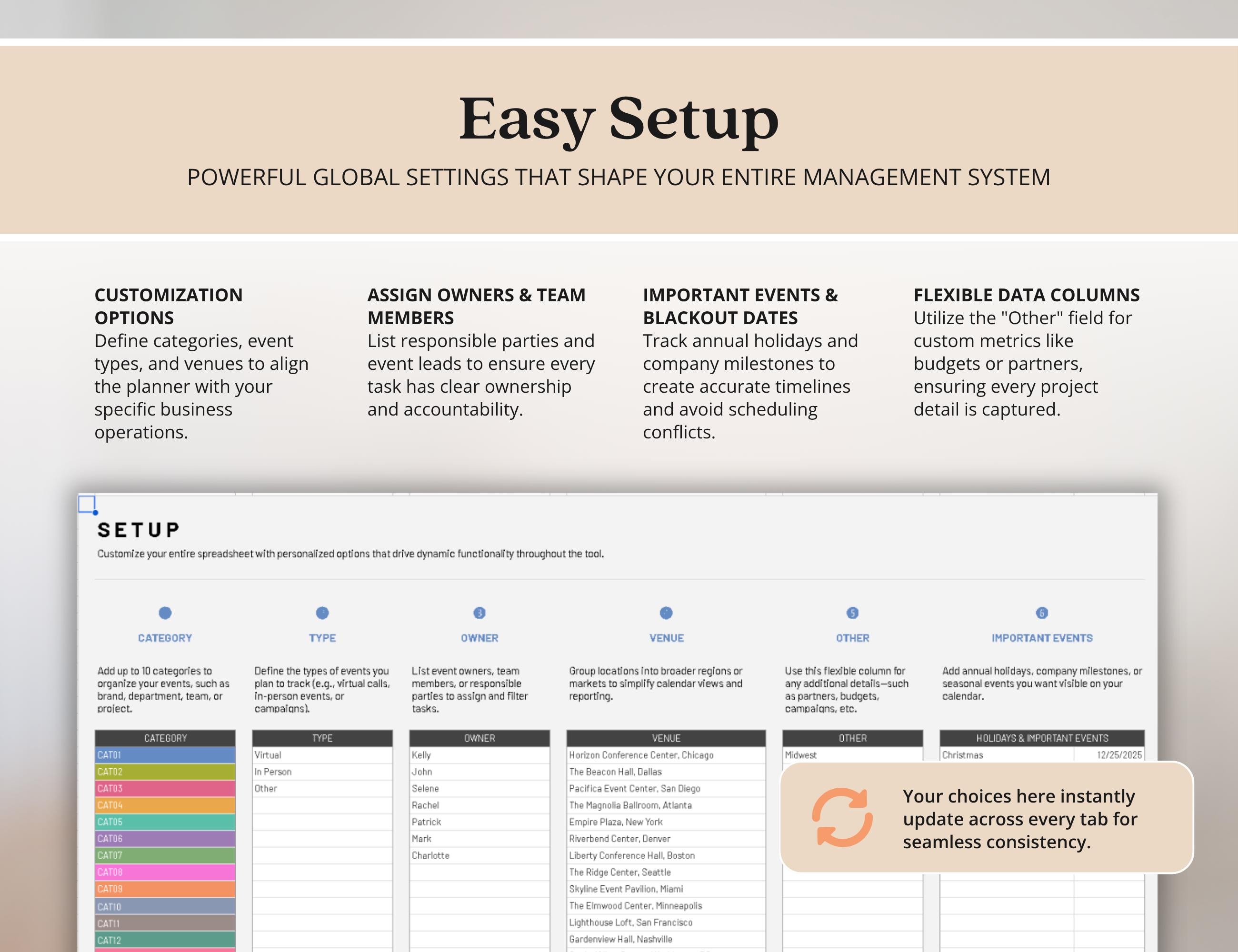The image size is (1238, 952).
Task: Select the olive CAT02 category cell
Action: [x=165, y=772]
